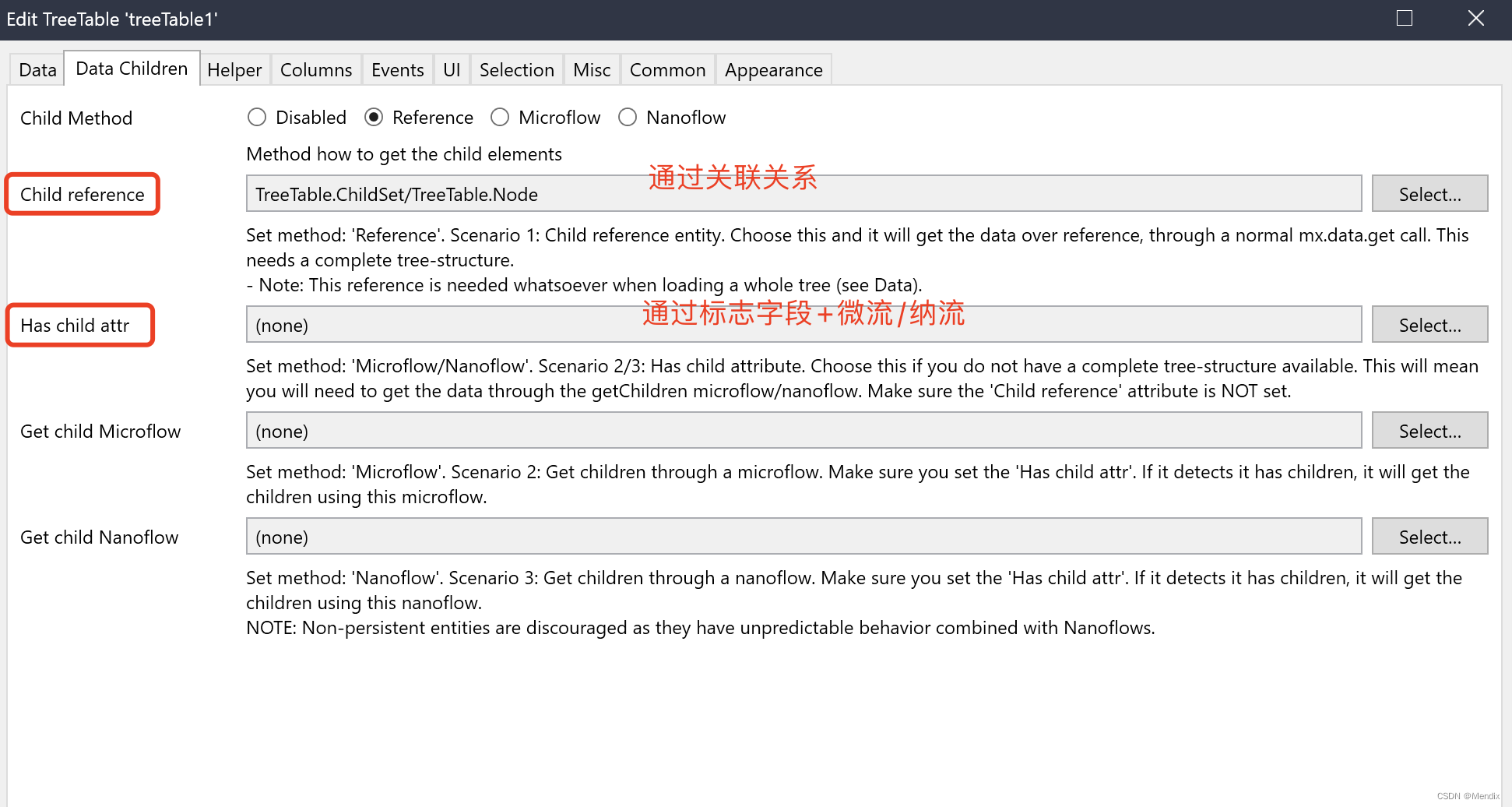The width and height of the screenshot is (1512, 807).
Task: Set child method to Nanoflow
Action: [672, 118]
